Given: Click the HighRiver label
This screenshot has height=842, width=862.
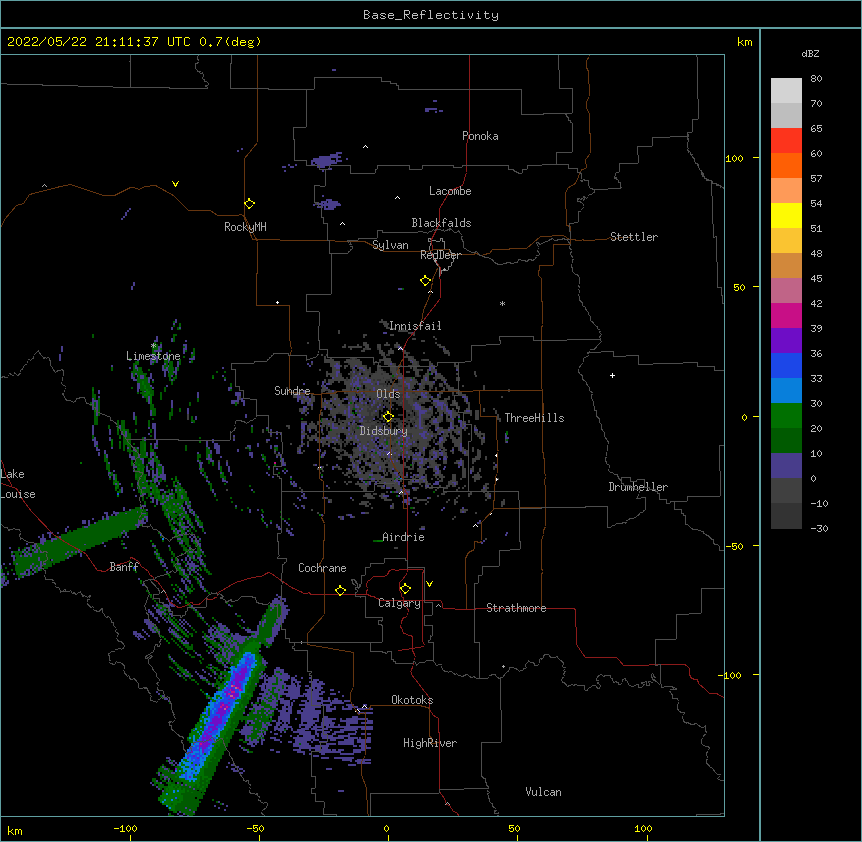Looking at the screenshot, I should tap(430, 743).
